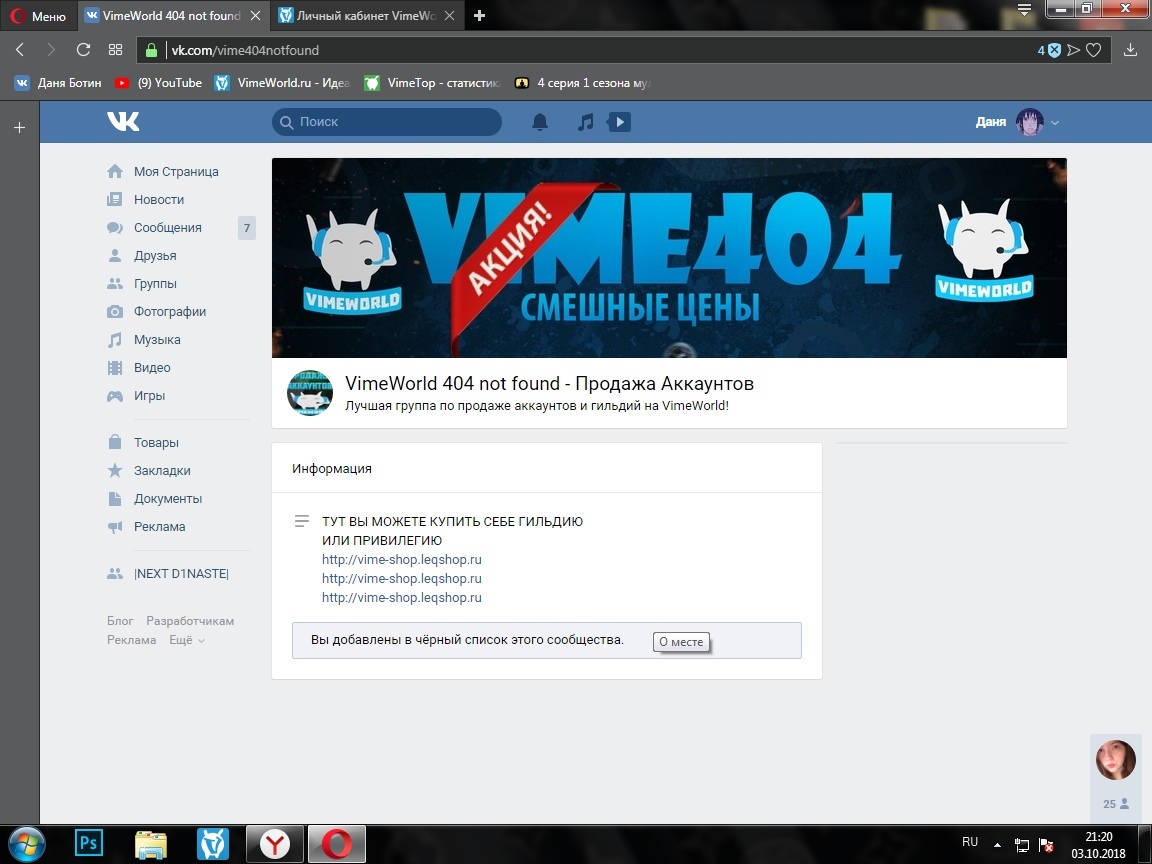This screenshot has width=1152, height=864.
Task: Open the Opera Меню main menu
Action: pos(38,16)
